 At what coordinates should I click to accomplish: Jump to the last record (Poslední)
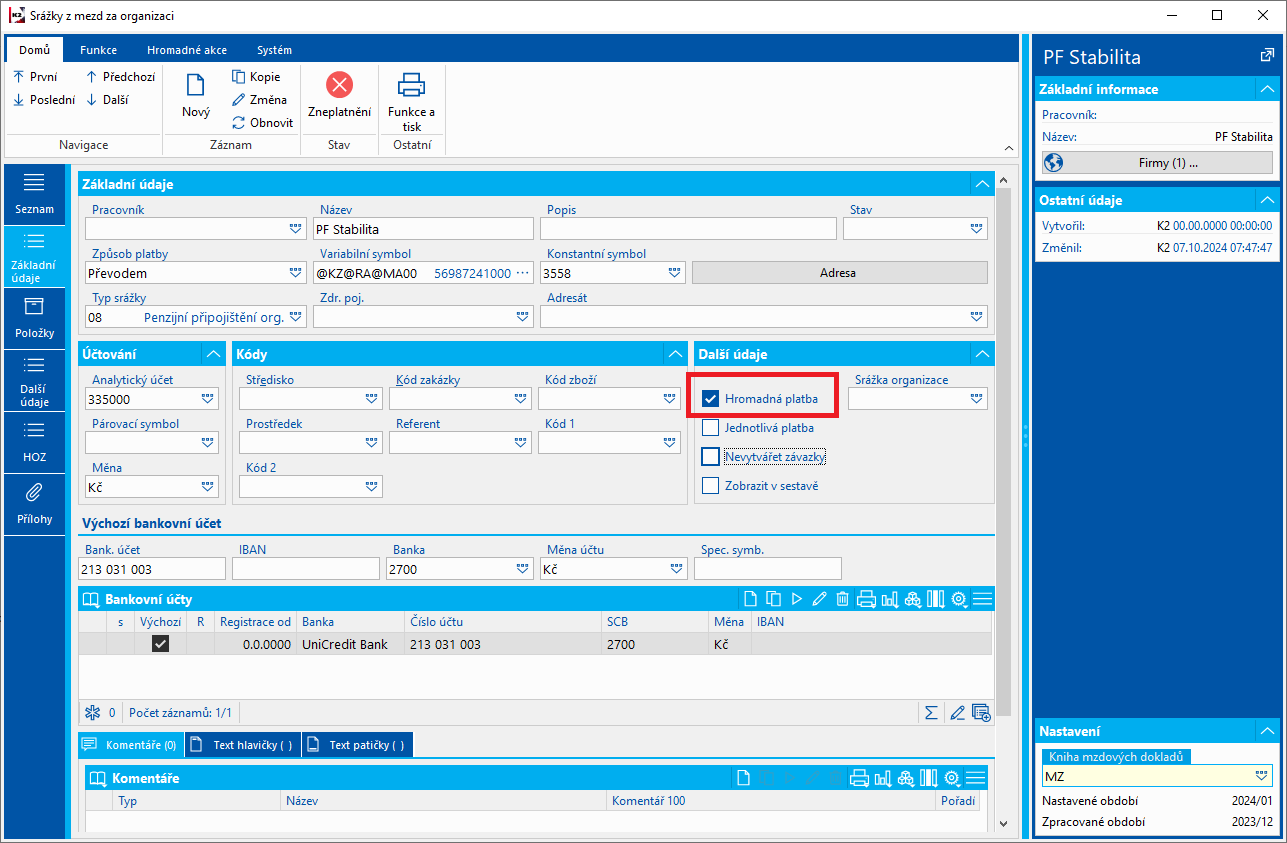coord(44,100)
